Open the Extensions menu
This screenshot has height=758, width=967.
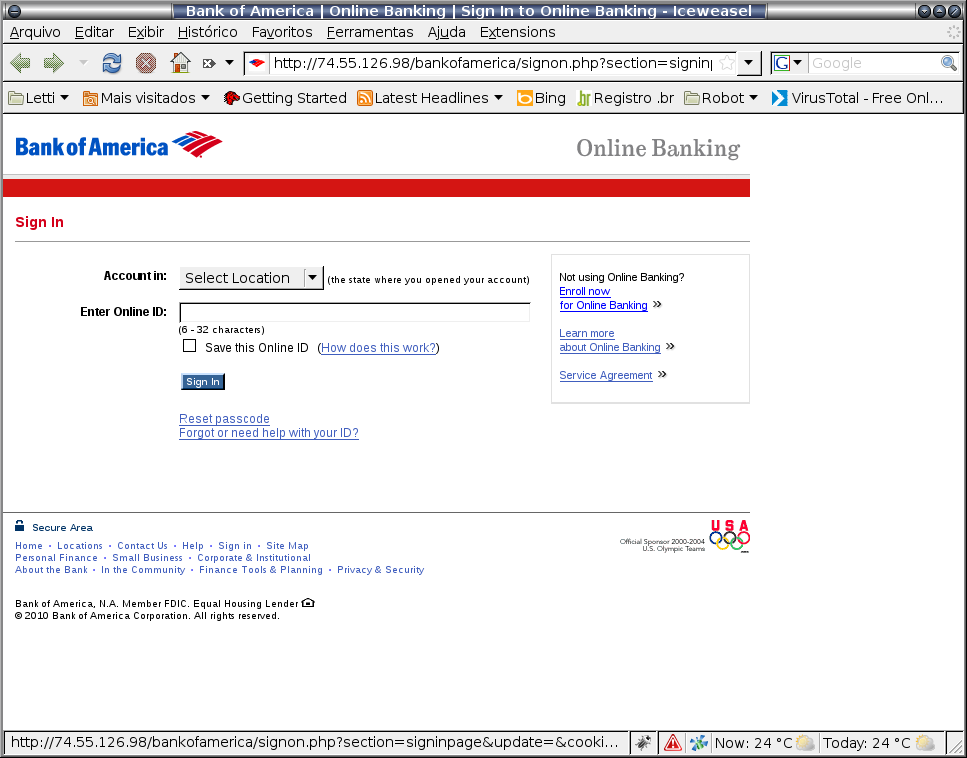coord(517,32)
